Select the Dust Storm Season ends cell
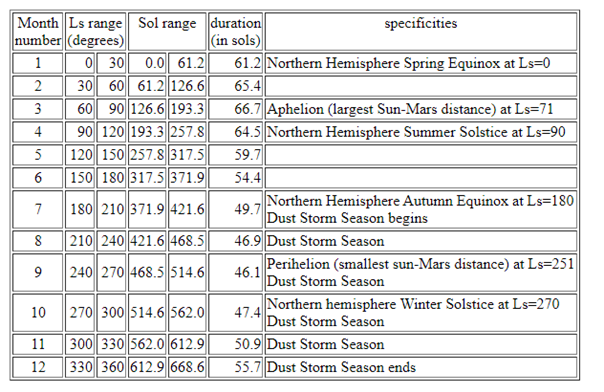The image size is (604, 392). (x=421, y=367)
